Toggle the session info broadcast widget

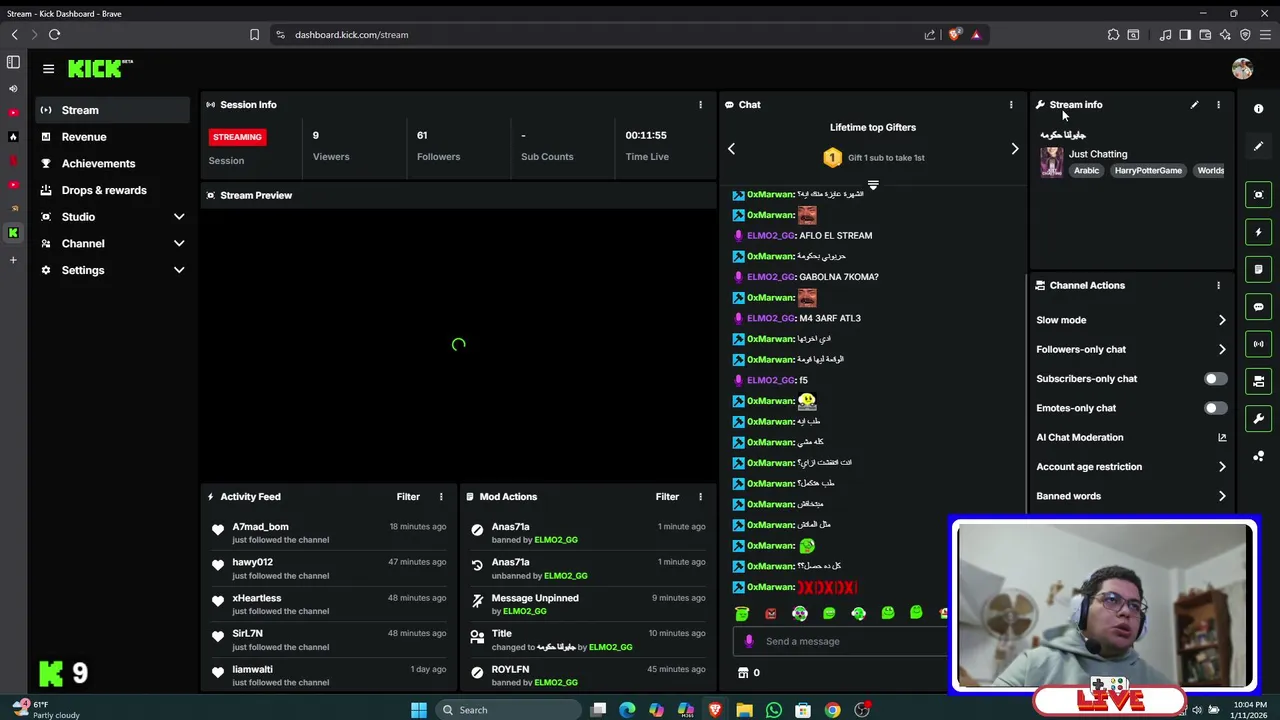1259,344
